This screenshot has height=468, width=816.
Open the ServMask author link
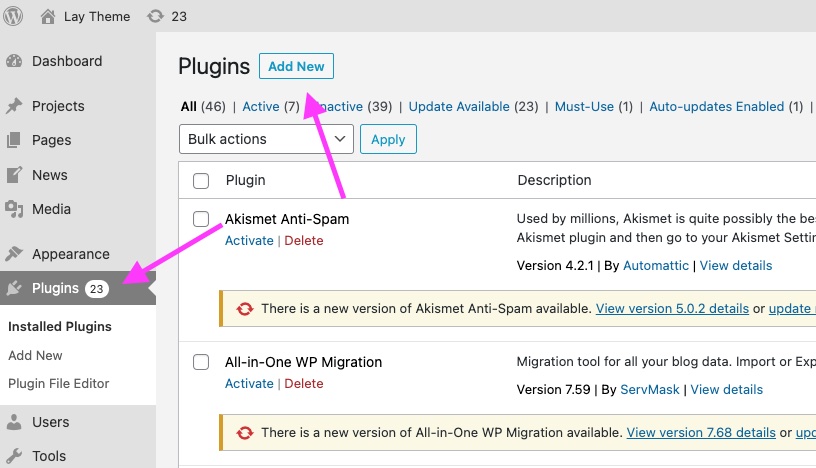pos(650,390)
